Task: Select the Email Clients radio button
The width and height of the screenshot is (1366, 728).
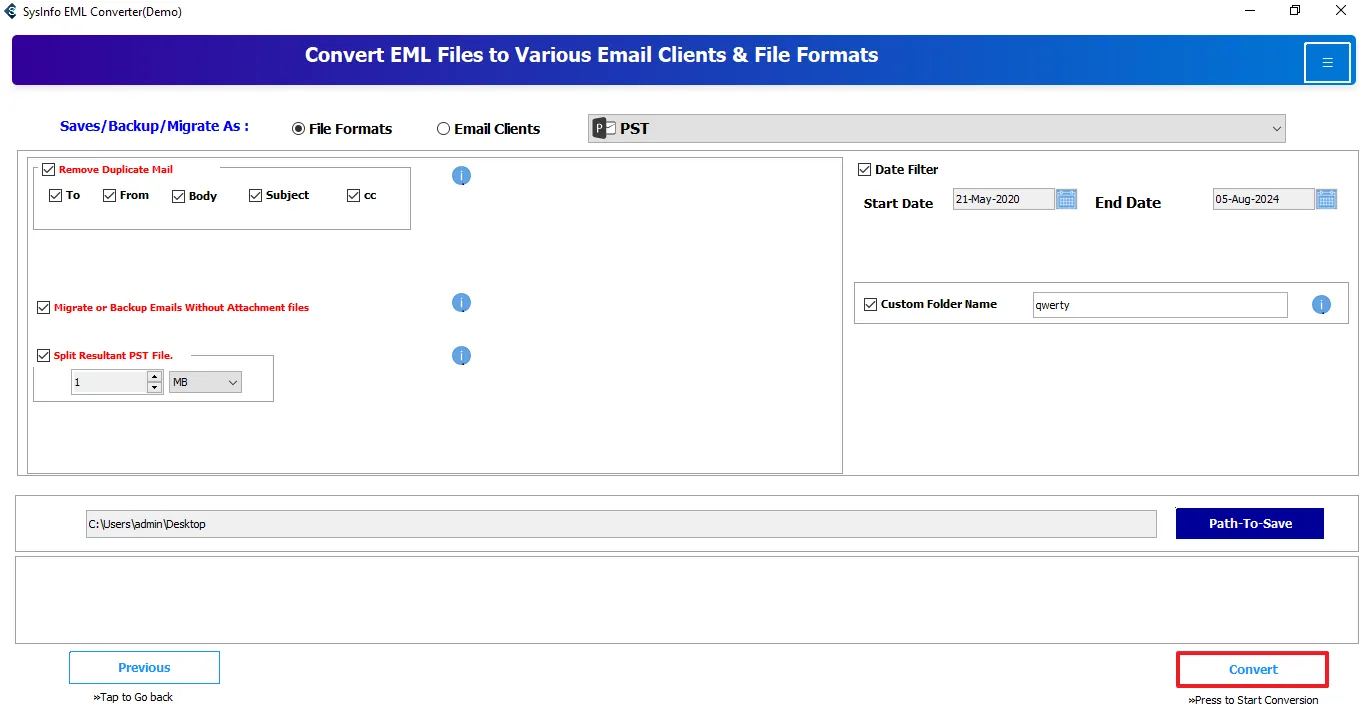Action: pyautogui.click(x=444, y=129)
